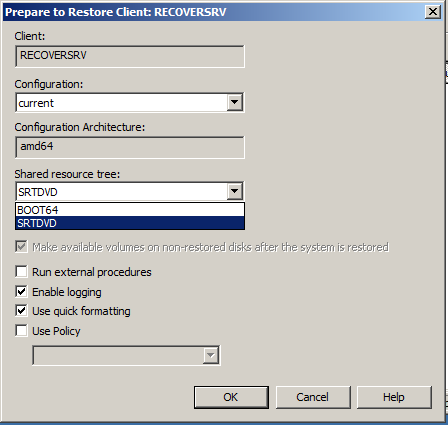
Task: Click the Client field showing RECOVERSRV
Action: [130, 56]
